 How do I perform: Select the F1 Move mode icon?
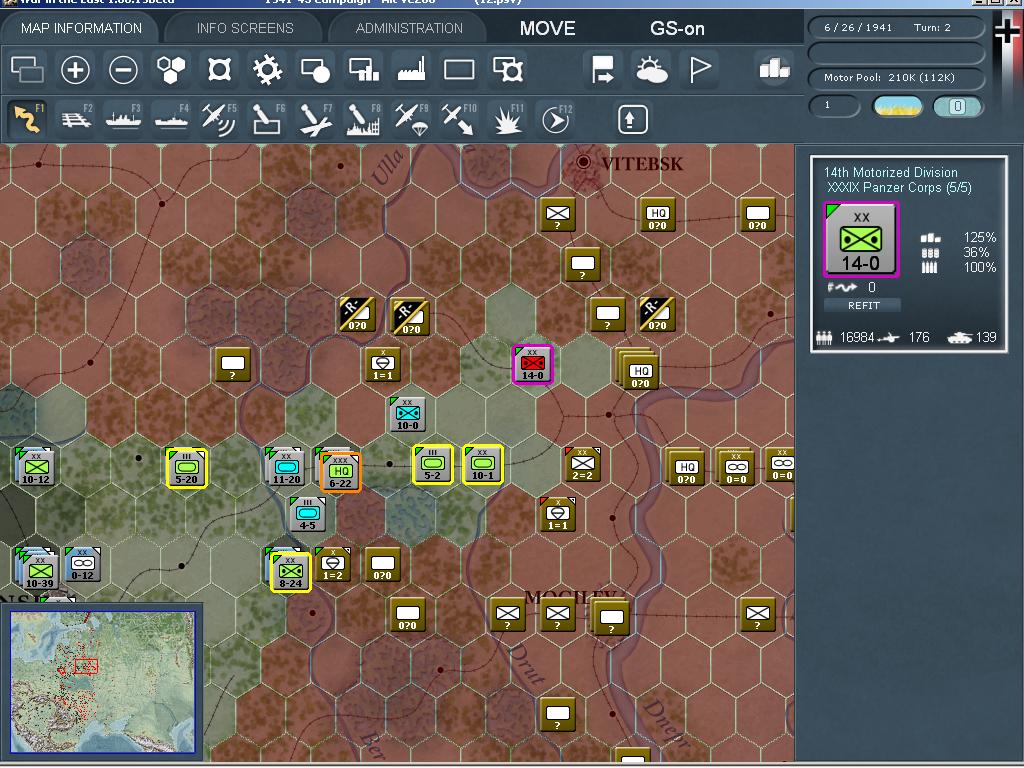(27, 119)
